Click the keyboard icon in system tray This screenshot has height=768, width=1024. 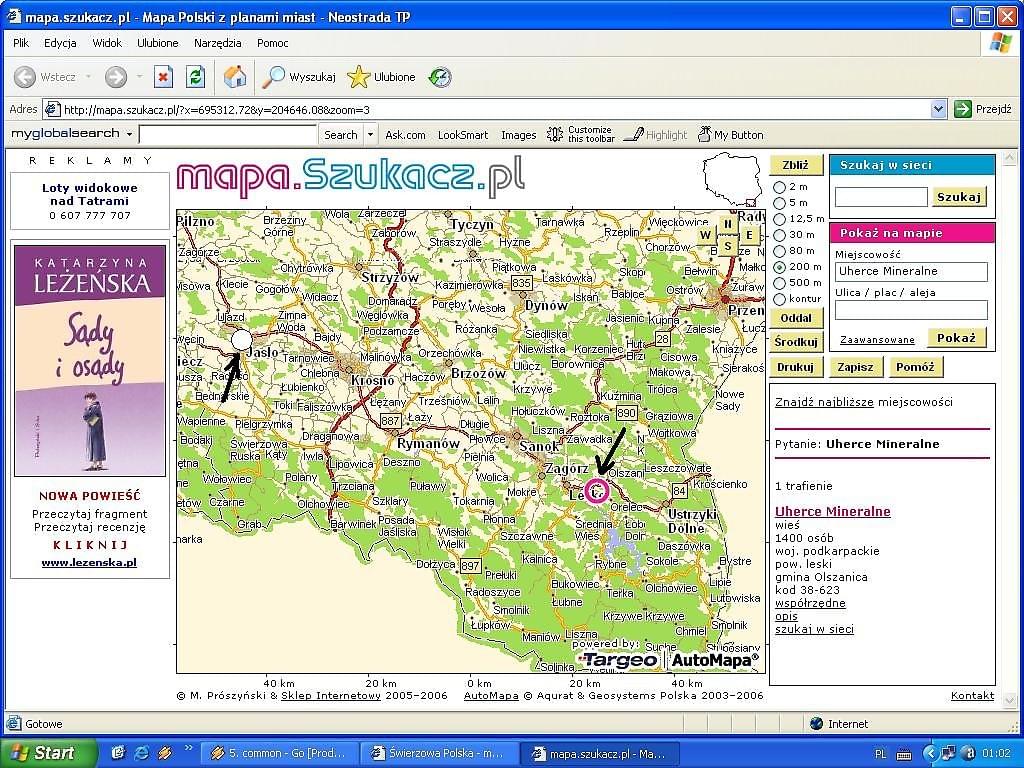(x=904, y=754)
